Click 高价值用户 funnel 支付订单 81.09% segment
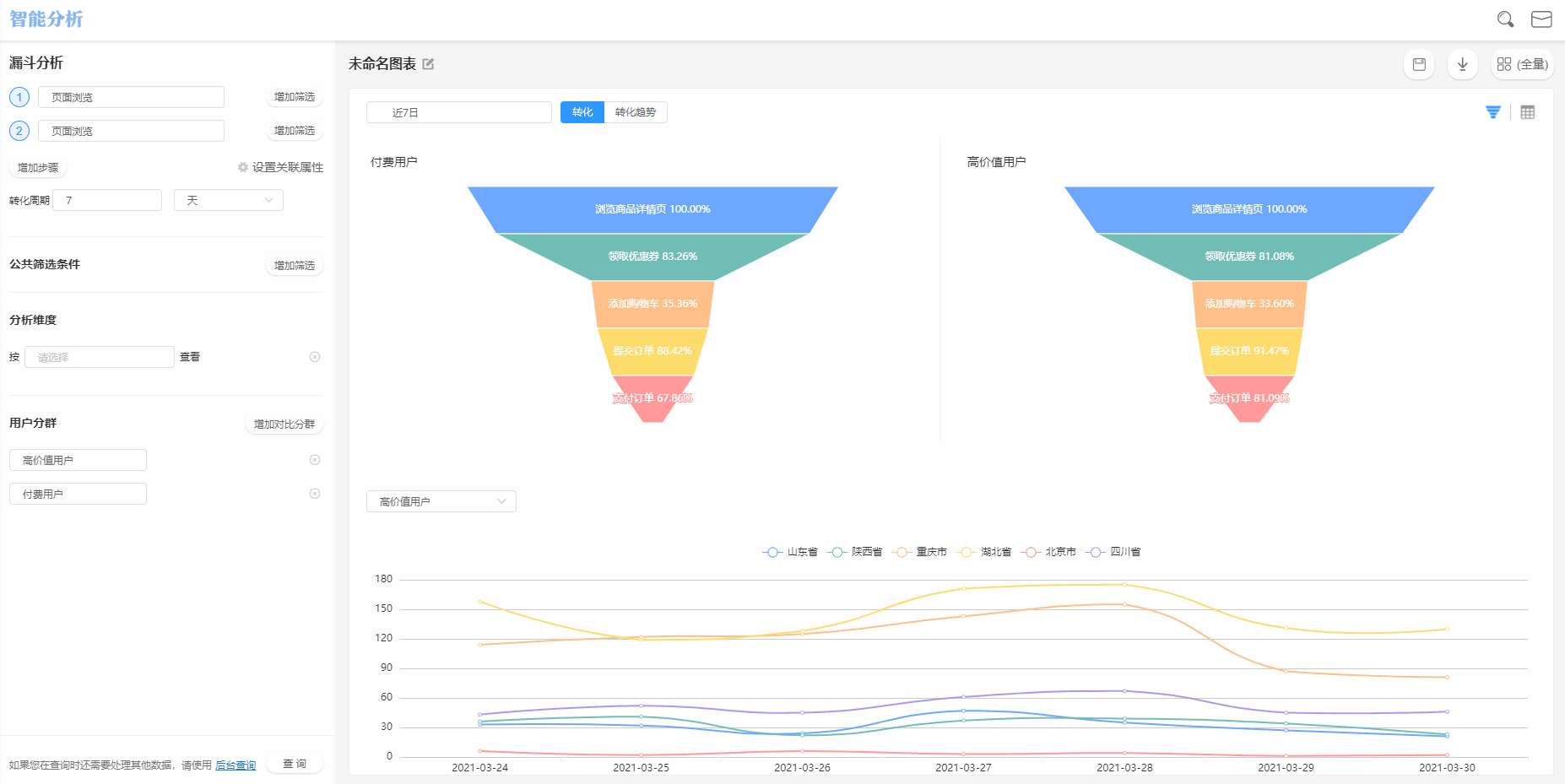The width and height of the screenshot is (1565, 784). click(x=1249, y=398)
